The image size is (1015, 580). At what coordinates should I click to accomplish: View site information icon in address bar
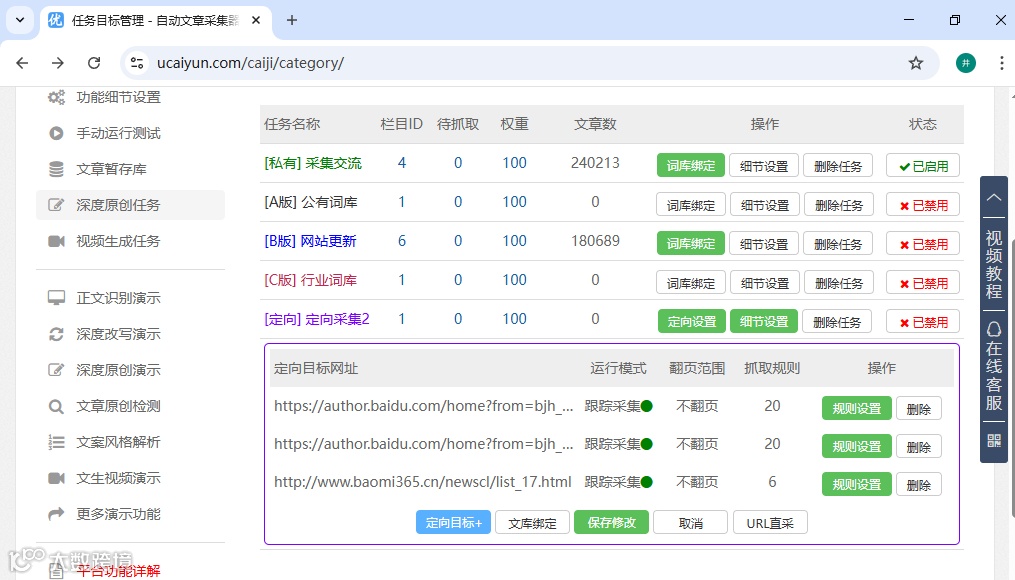tap(137, 63)
